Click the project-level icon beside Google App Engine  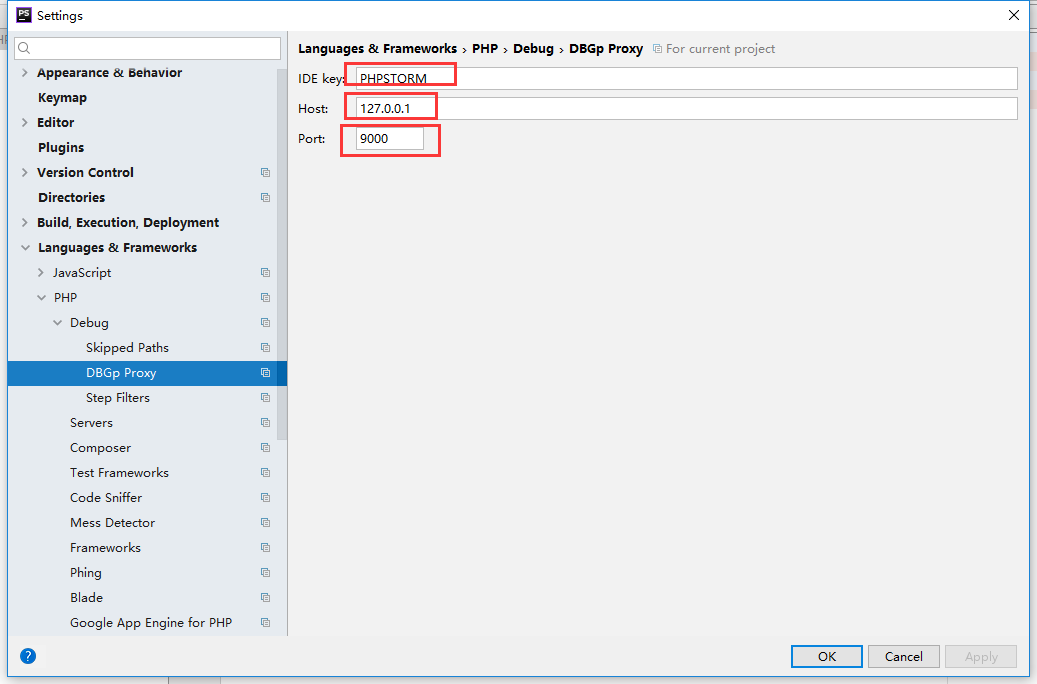pyautogui.click(x=265, y=622)
